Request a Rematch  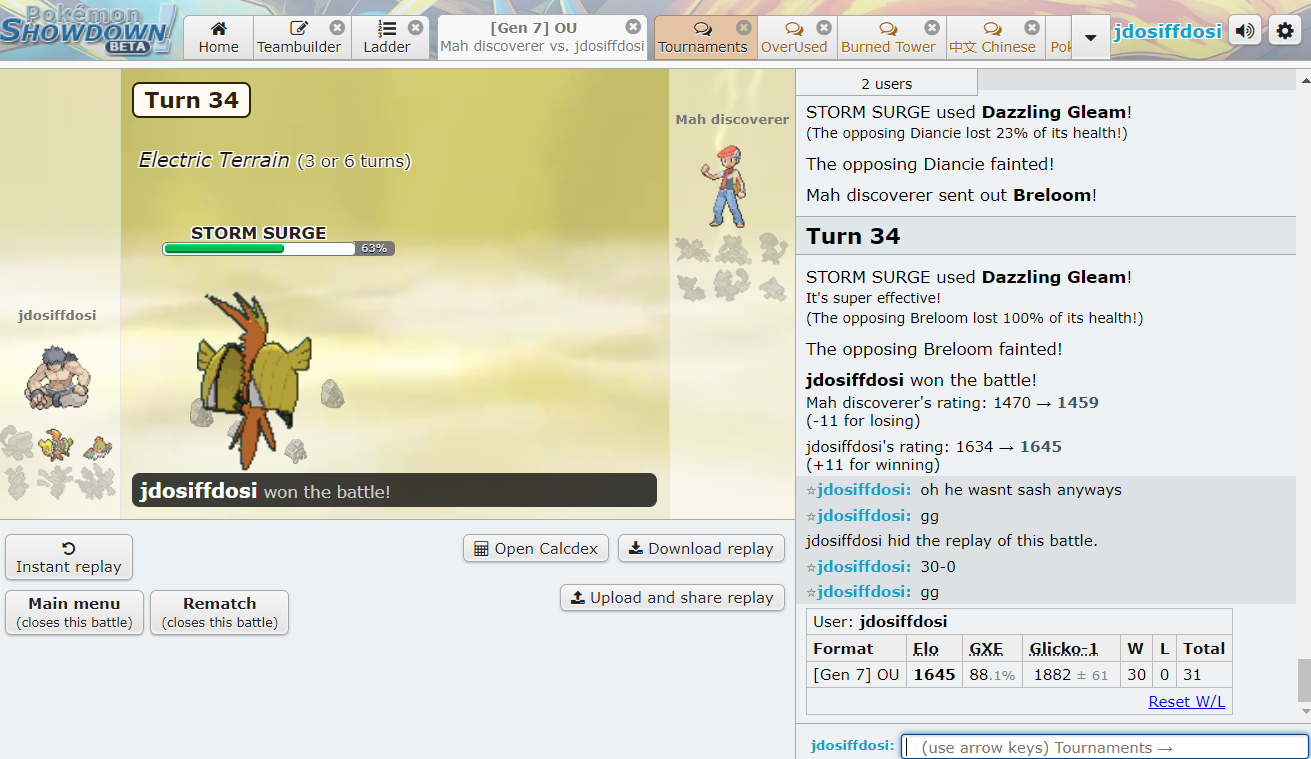pyautogui.click(x=220, y=612)
